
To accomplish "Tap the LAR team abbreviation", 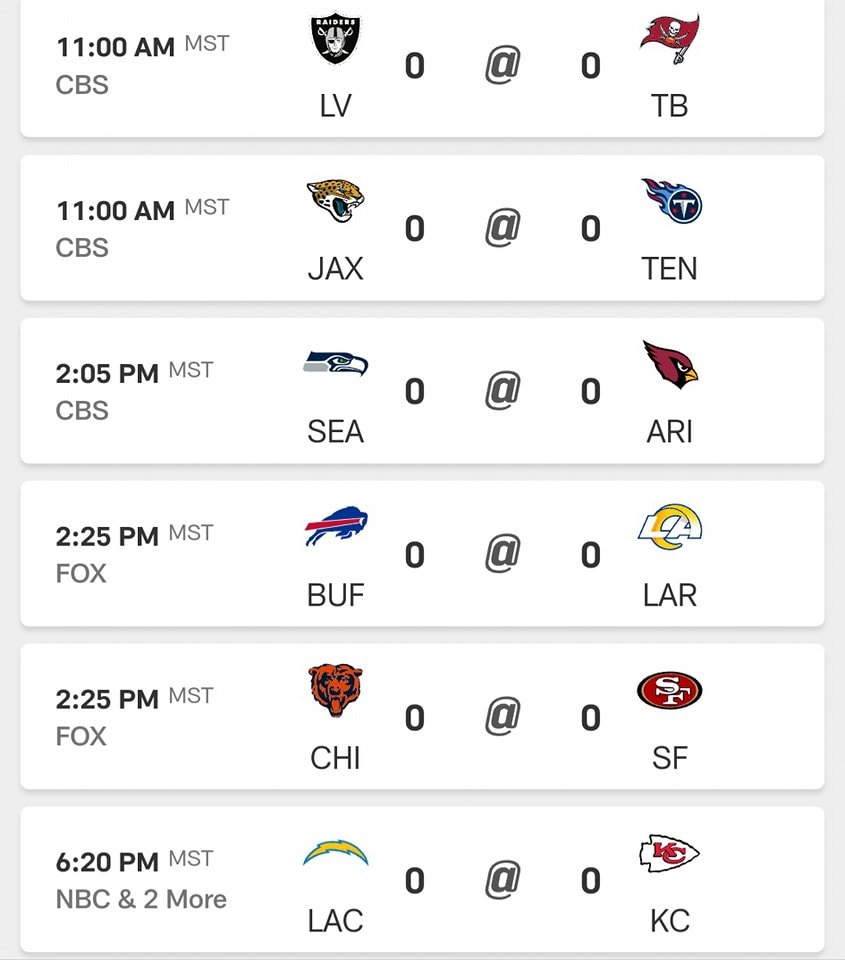I will 670,595.
